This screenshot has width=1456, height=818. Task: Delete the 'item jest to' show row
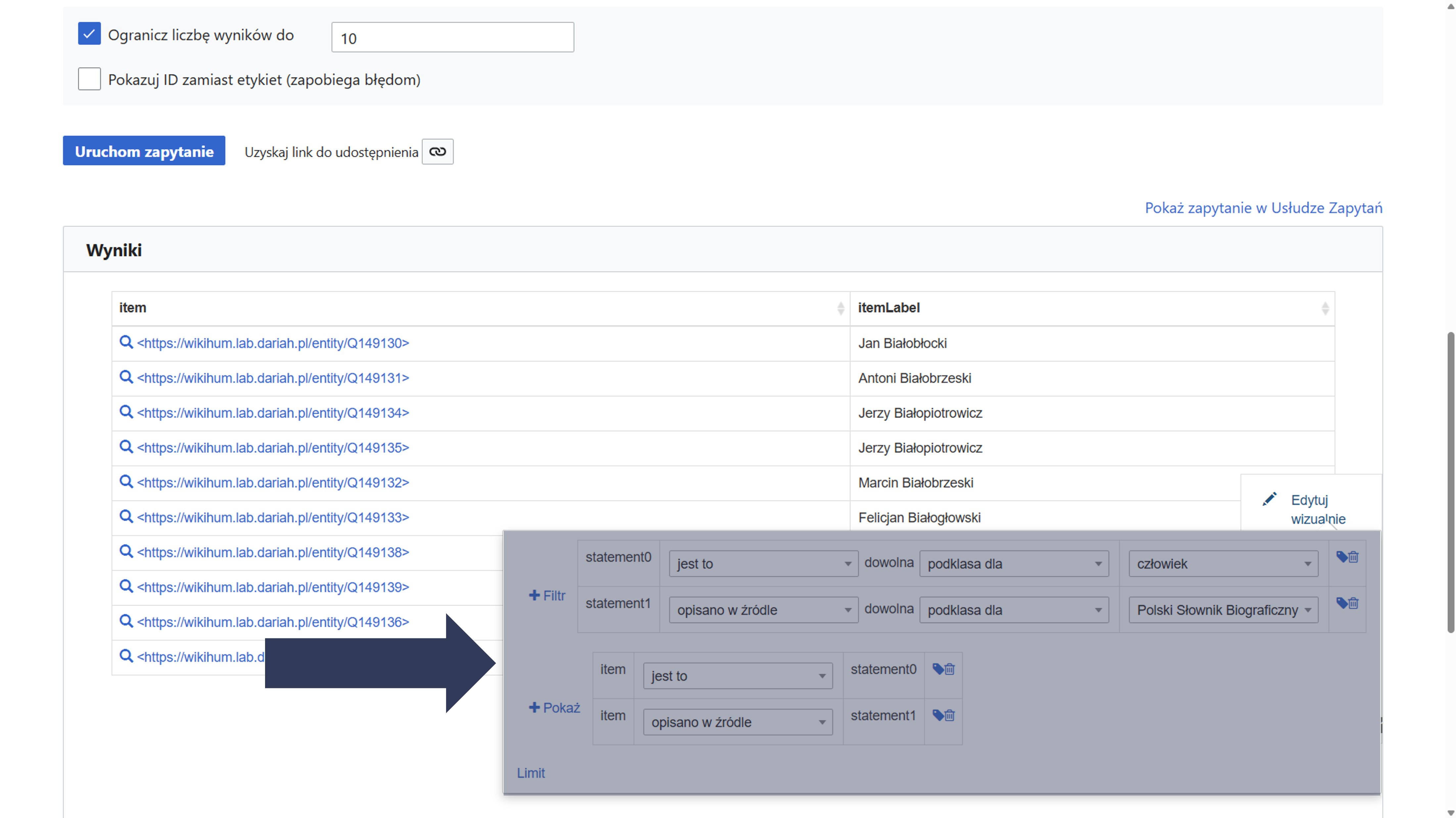pyautogui.click(x=950, y=669)
